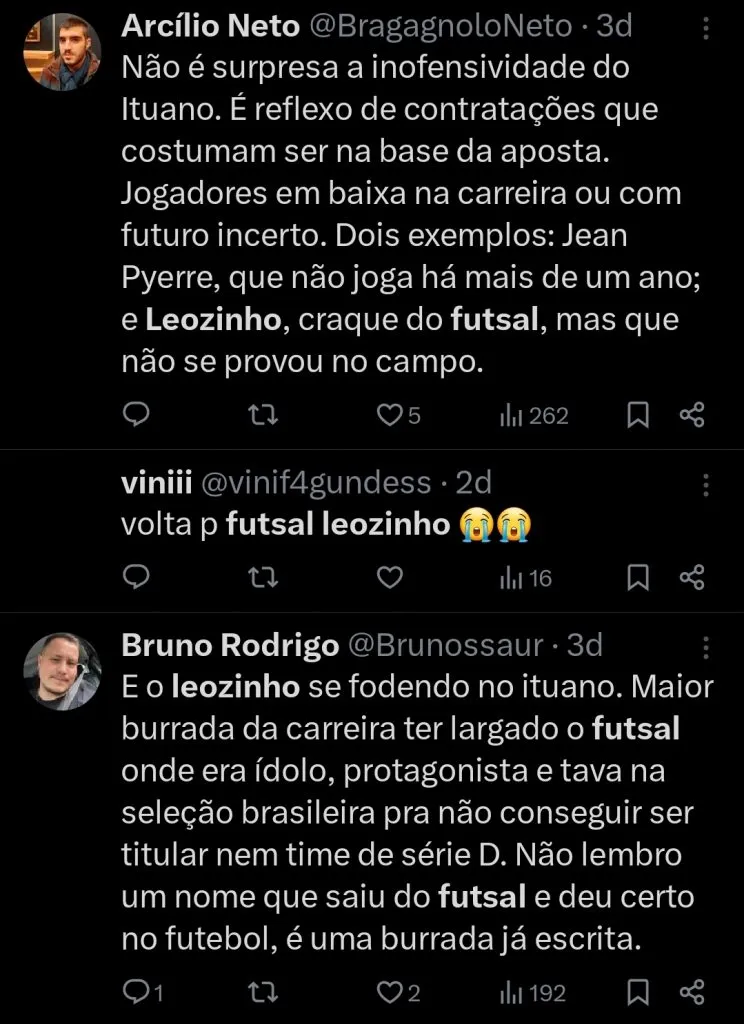Screen dimensions: 744x1024
Task: Reply to Arcílio Neto's tweet
Action: (x=137, y=415)
